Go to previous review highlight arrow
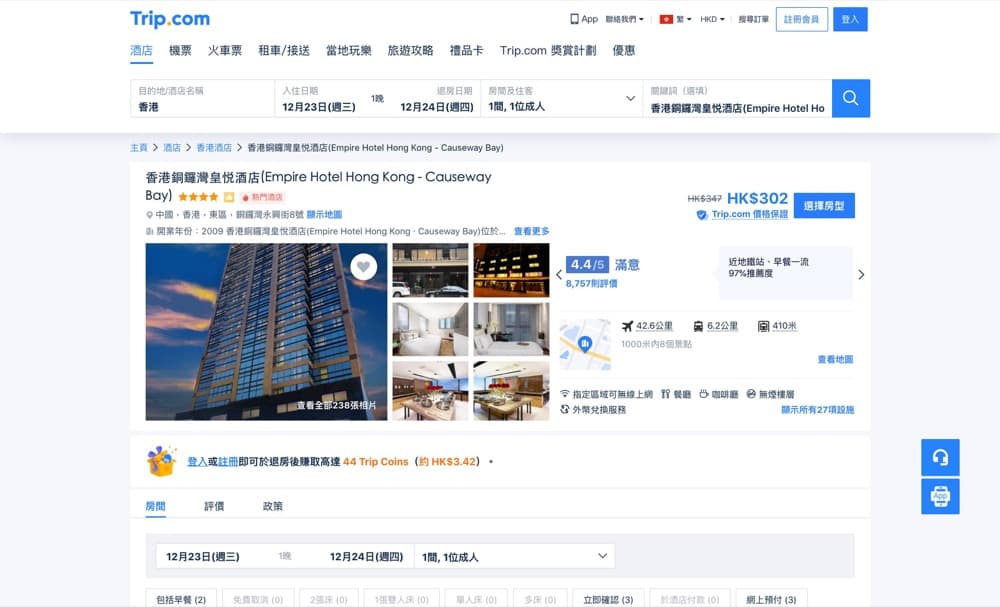Image resolution: width=1000 pixels, height=607 pixels. click(x=559, y=275)
